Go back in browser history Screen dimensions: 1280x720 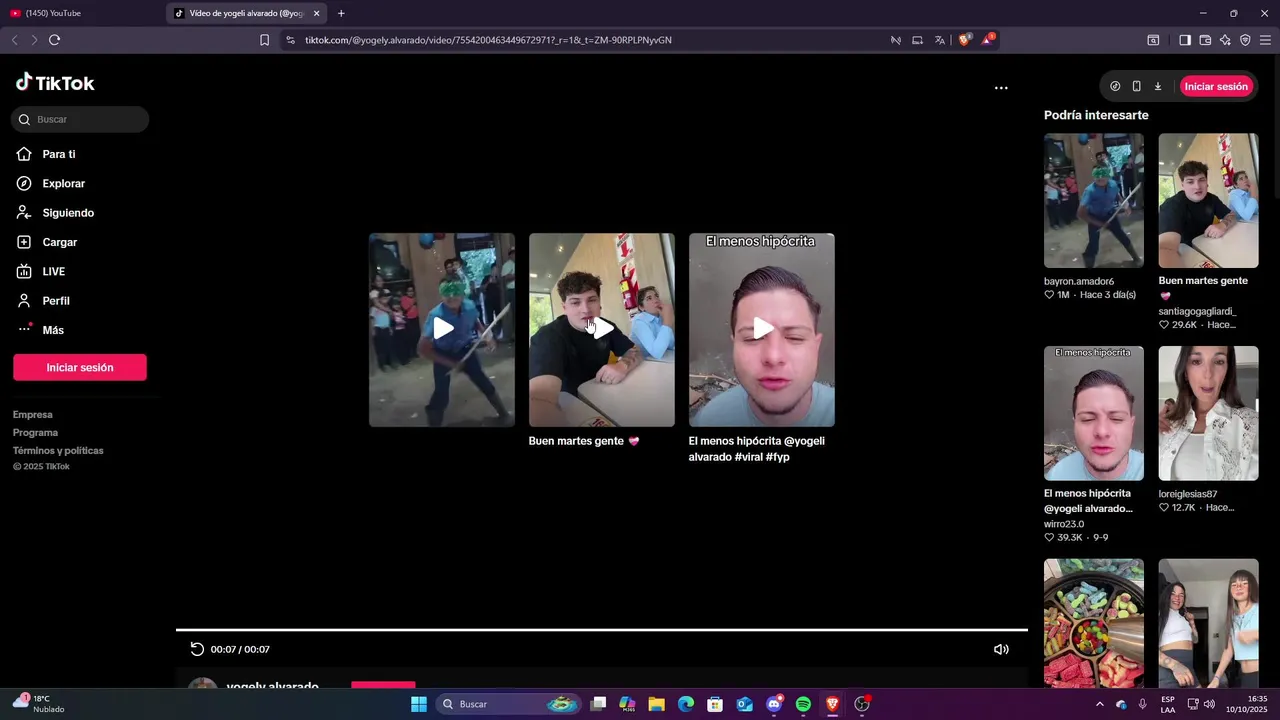[x=14, y=40]
